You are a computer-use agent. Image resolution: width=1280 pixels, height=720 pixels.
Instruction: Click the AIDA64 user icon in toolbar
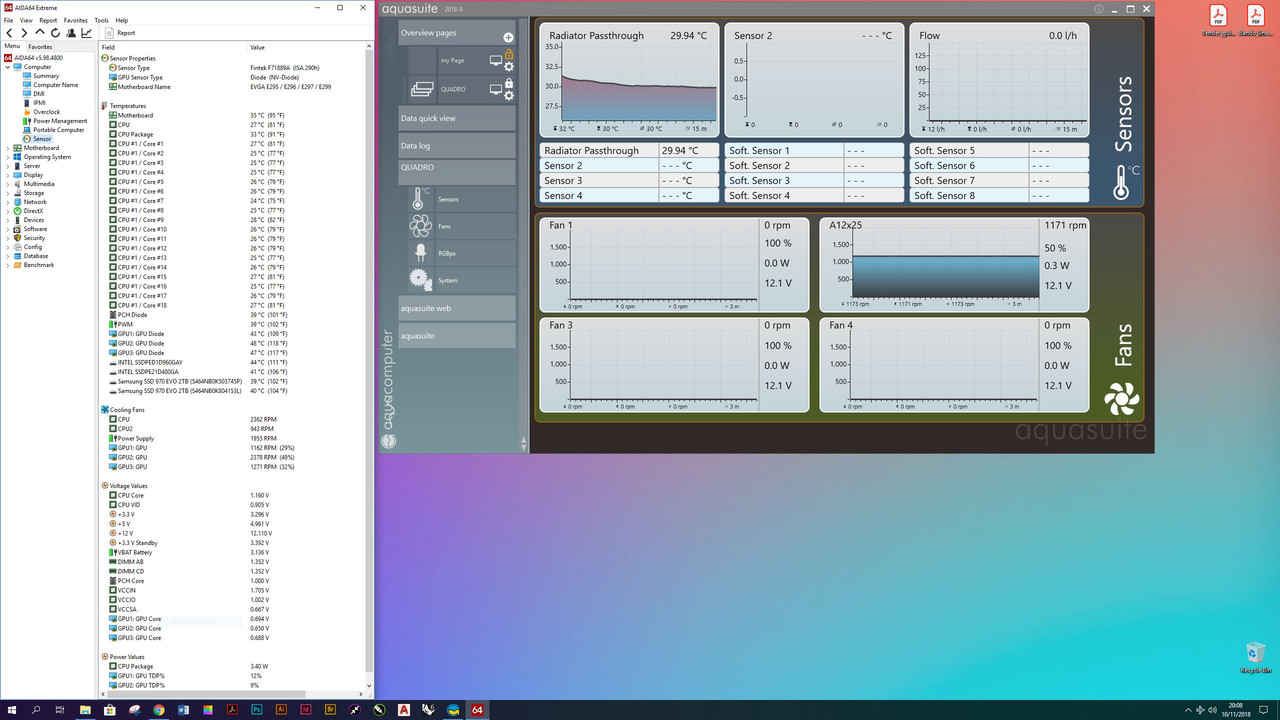pyautogui.click(x=70, y=33)
